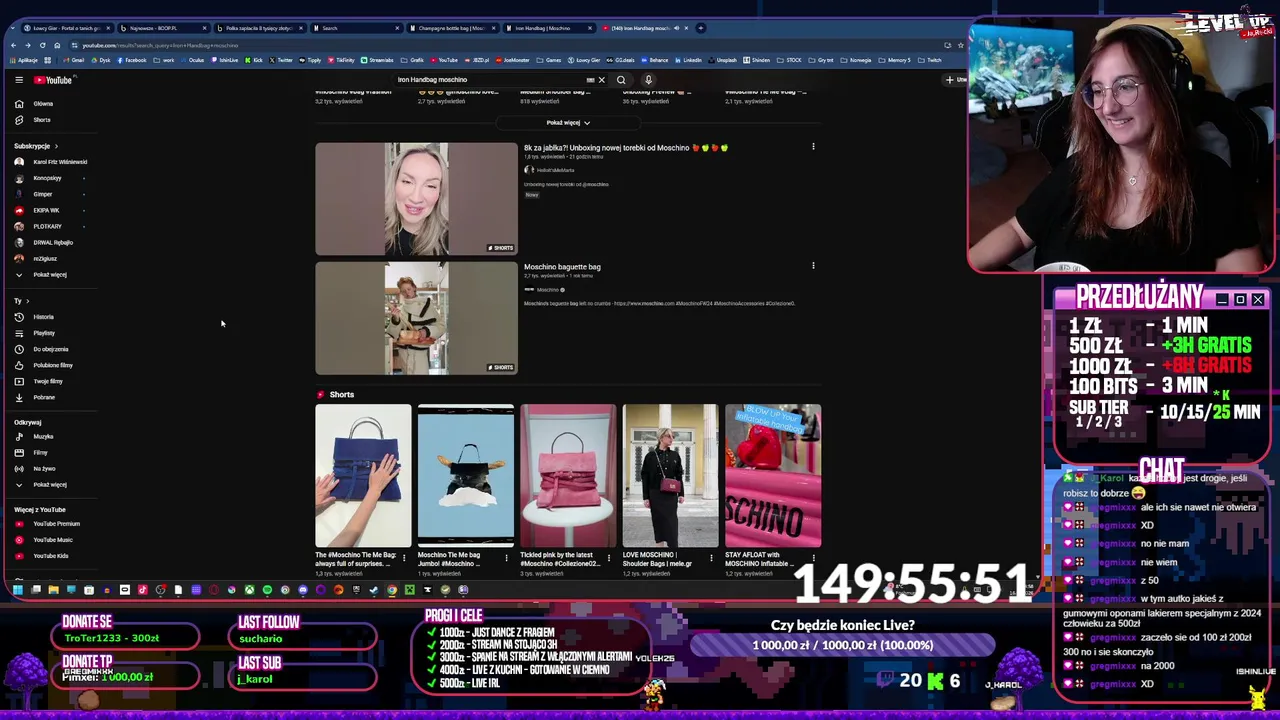The image size is (1280, 720).
Task: Open Moschino baguette bag thumbnail
Action: (x=416, y=318)
